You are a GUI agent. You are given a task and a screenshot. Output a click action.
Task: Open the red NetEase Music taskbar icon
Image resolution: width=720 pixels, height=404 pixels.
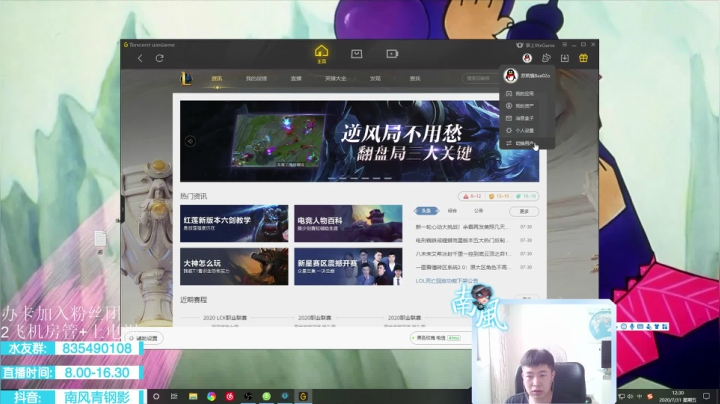(x=230, y=396)
